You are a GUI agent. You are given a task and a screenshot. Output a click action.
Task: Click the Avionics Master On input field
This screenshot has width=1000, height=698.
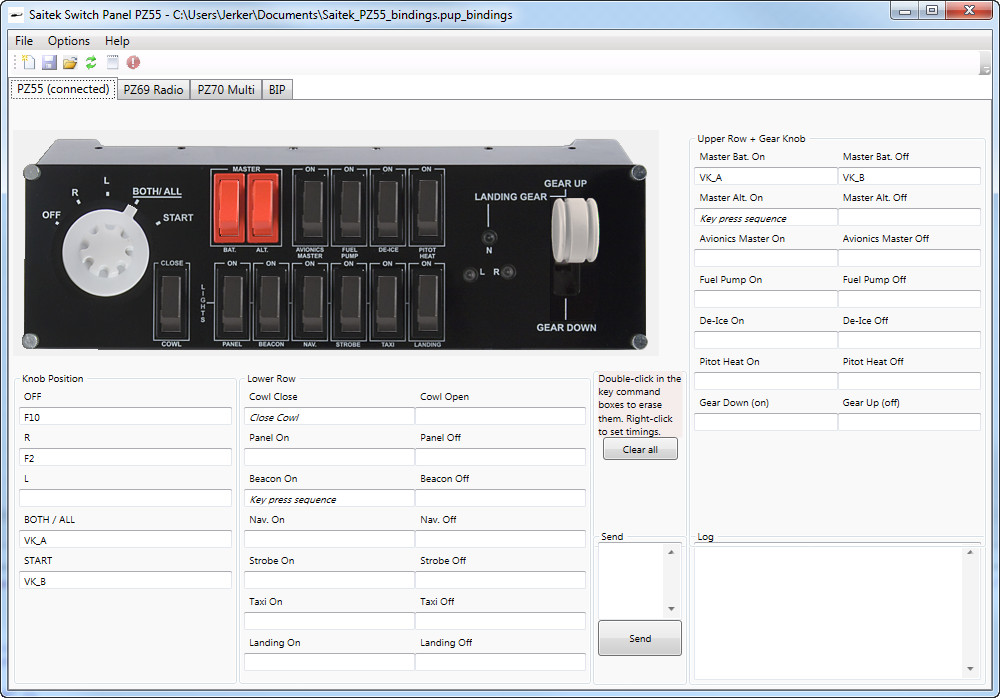(x=765, y=258)
